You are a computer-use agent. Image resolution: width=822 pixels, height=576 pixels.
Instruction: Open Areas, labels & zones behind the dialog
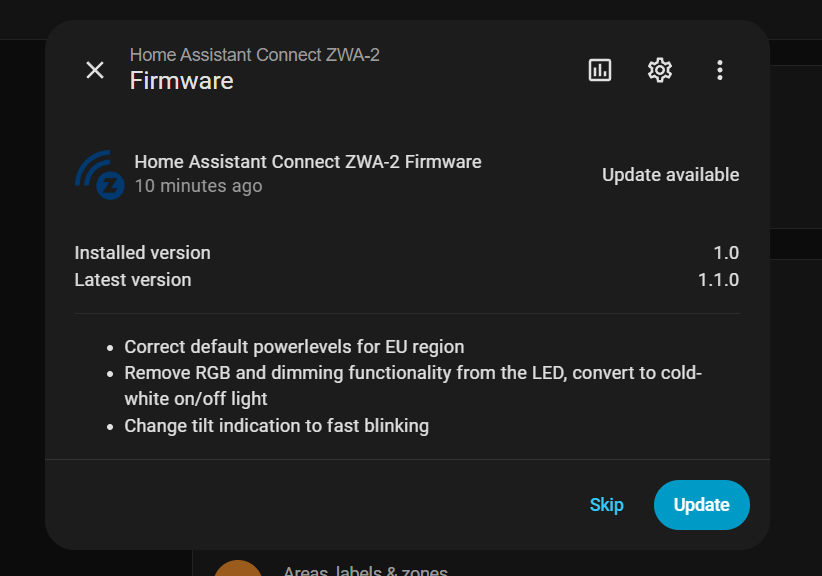coord(365,569)
